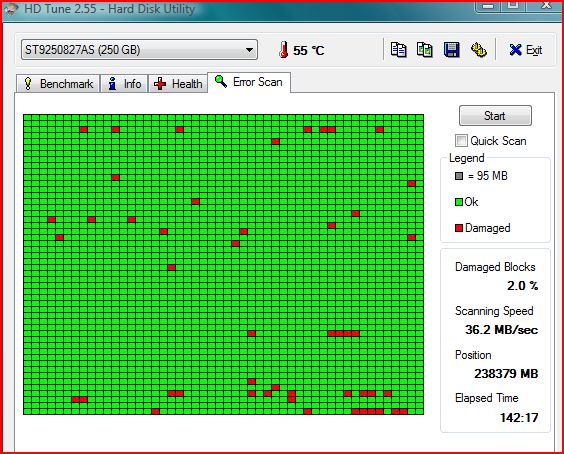This screenshot has height=454, width=564.
Task: Click the red cross icon on the Health tab
Action: [x=160, y=84]
